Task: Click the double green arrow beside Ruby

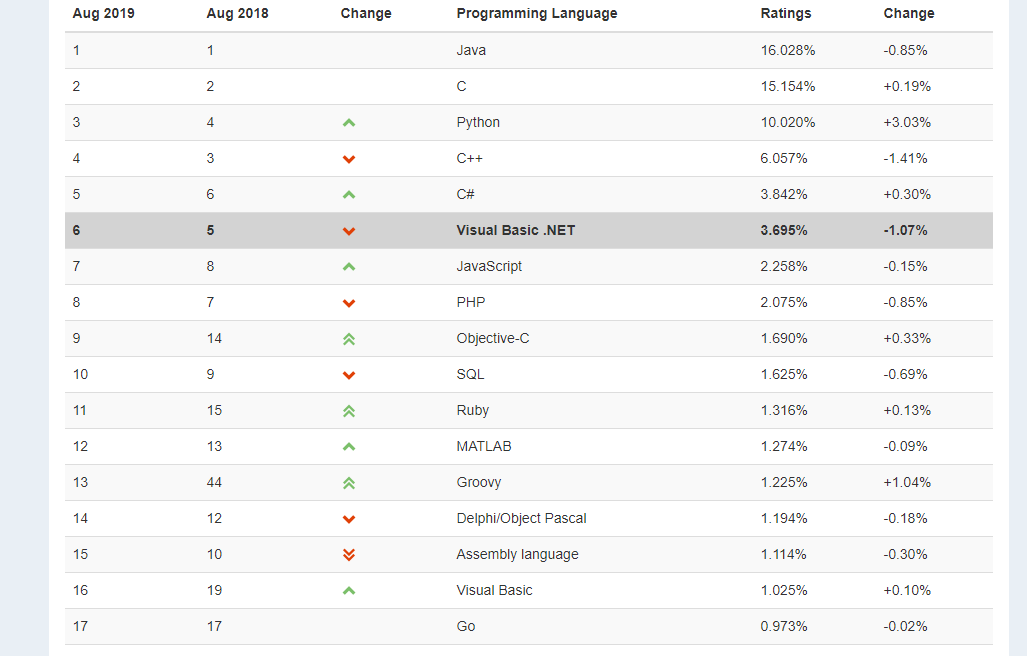Action: click(x=349, y=411)
